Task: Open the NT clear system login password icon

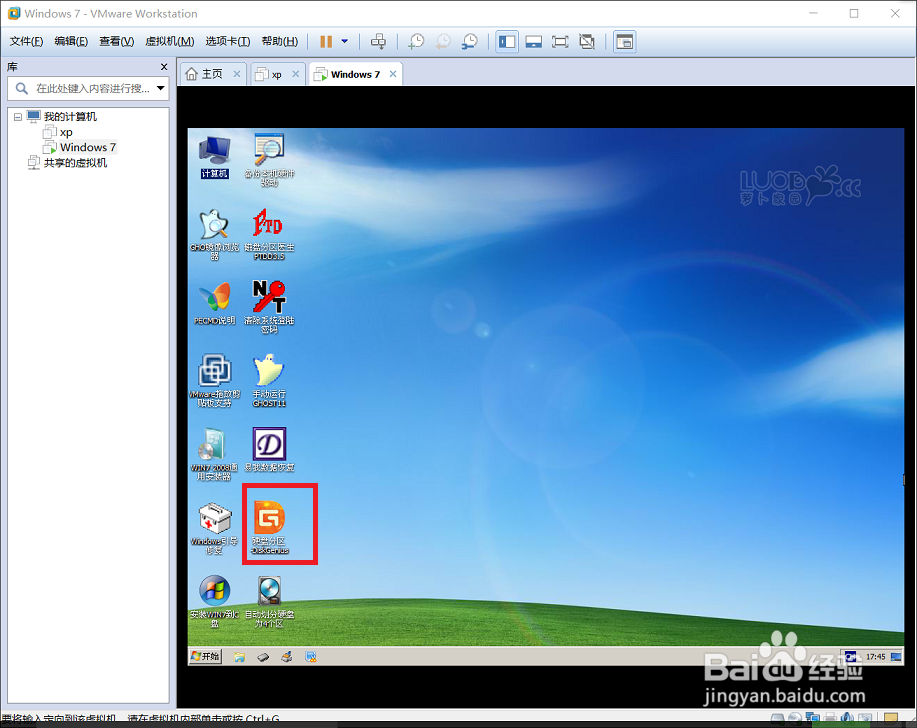Action: tap(269, 306)
